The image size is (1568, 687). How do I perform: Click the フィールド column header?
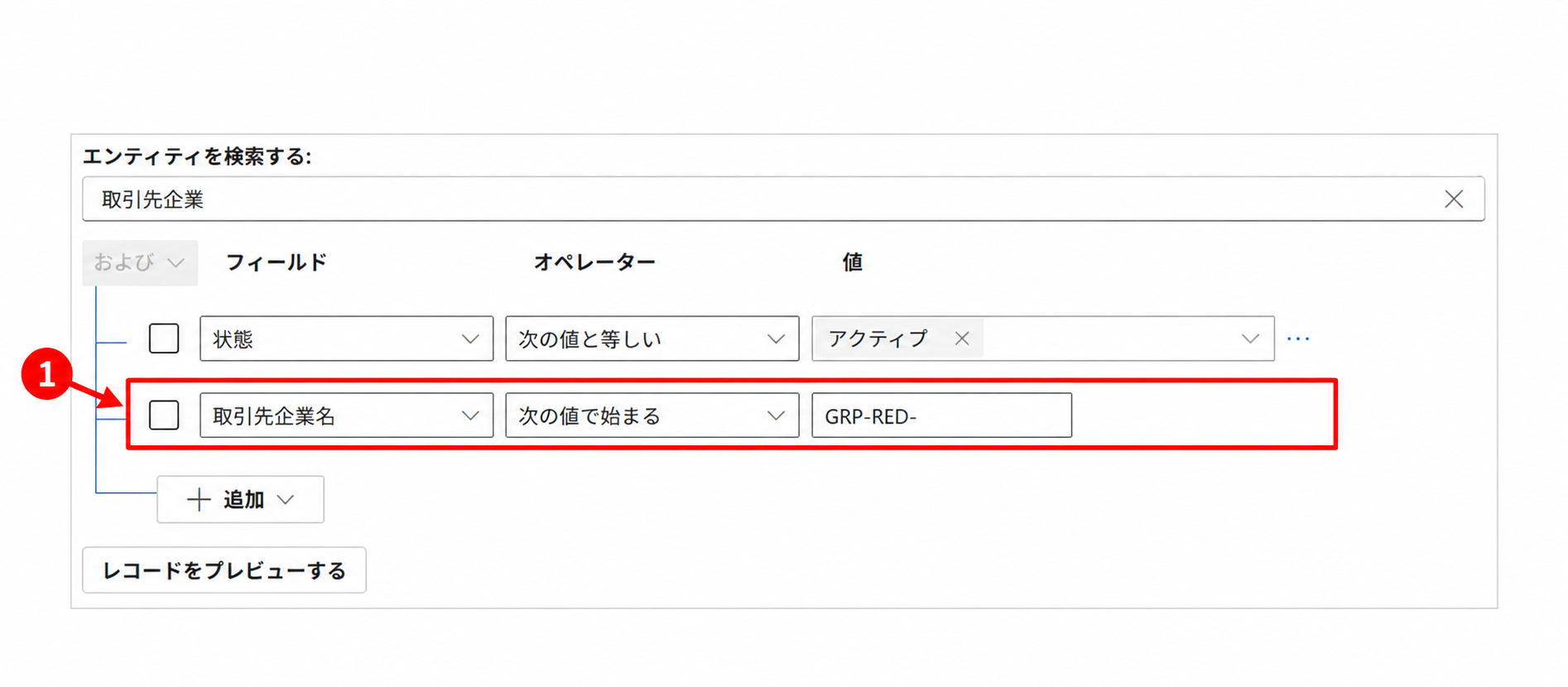(277, 262)
